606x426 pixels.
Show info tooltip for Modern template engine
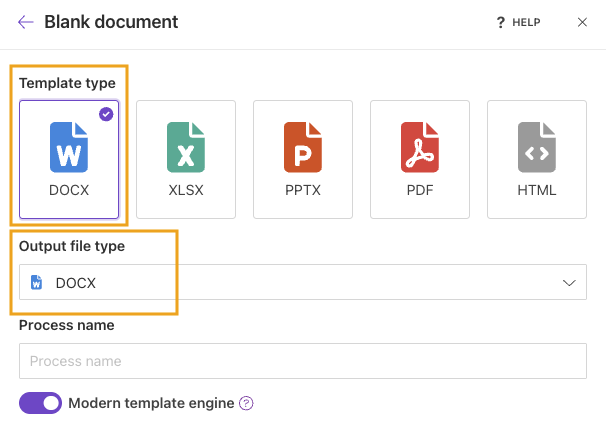tap(246, 403)
